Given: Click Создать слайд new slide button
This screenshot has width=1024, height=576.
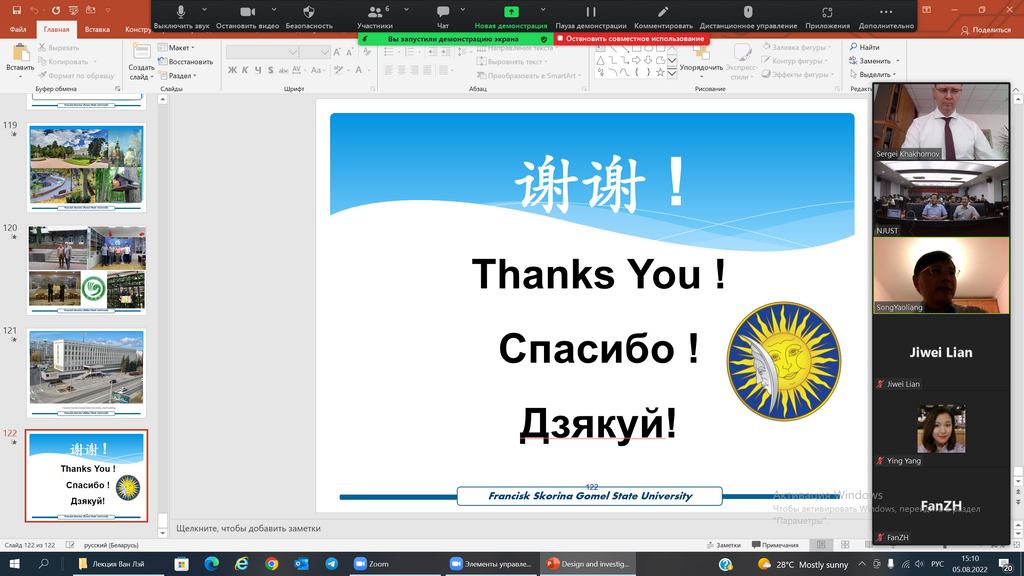Looking at the screenshot, I should click(140, 60).
